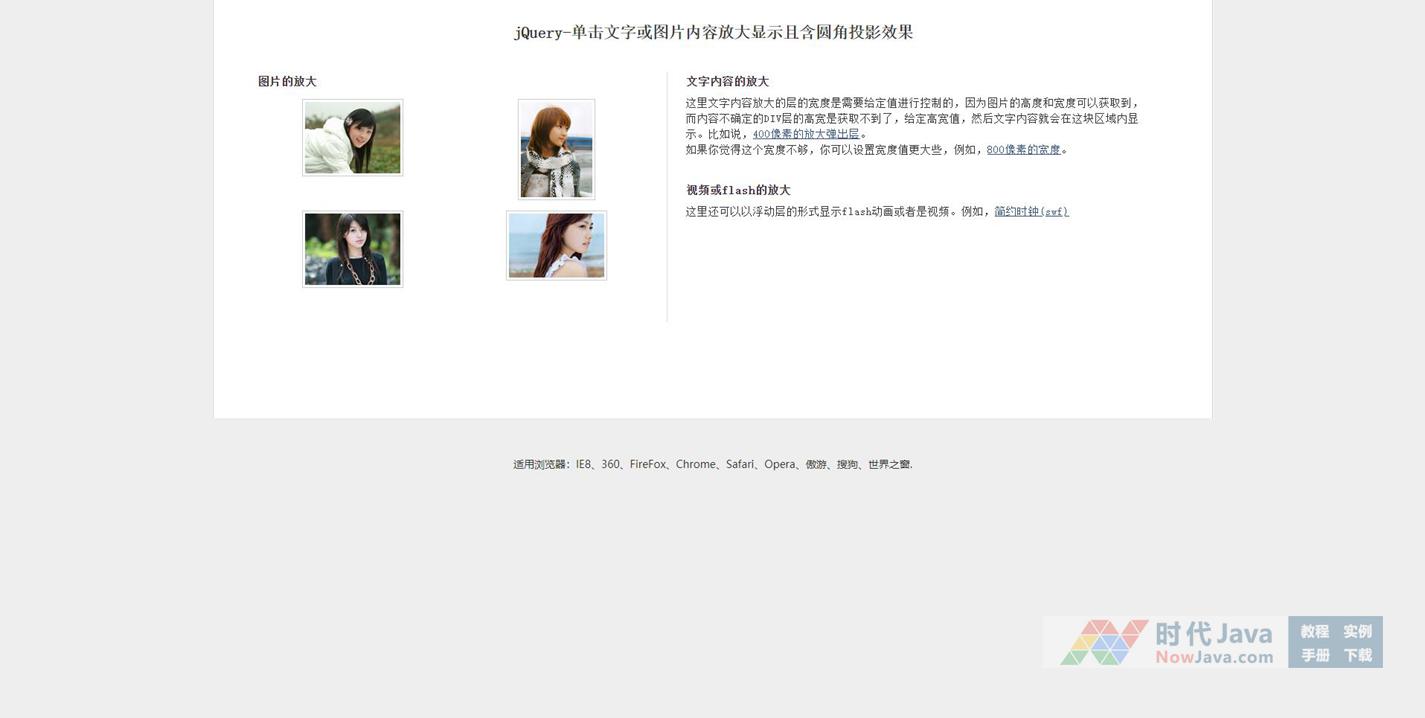Click the 图片的放大 section heading
This screenshot has height=718, width=1425.
(x=287, y=82)
